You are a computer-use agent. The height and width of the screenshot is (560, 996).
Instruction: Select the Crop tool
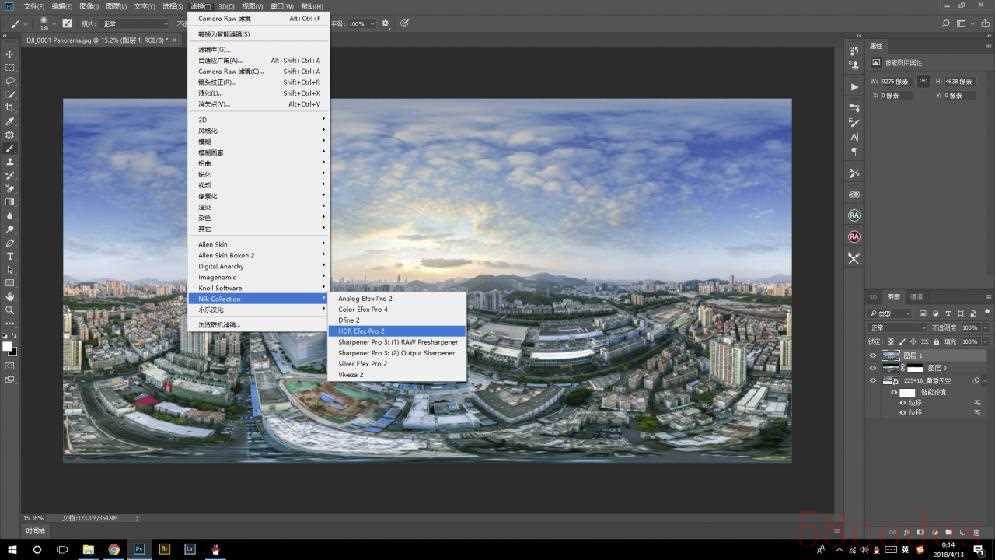coord(10,108)
